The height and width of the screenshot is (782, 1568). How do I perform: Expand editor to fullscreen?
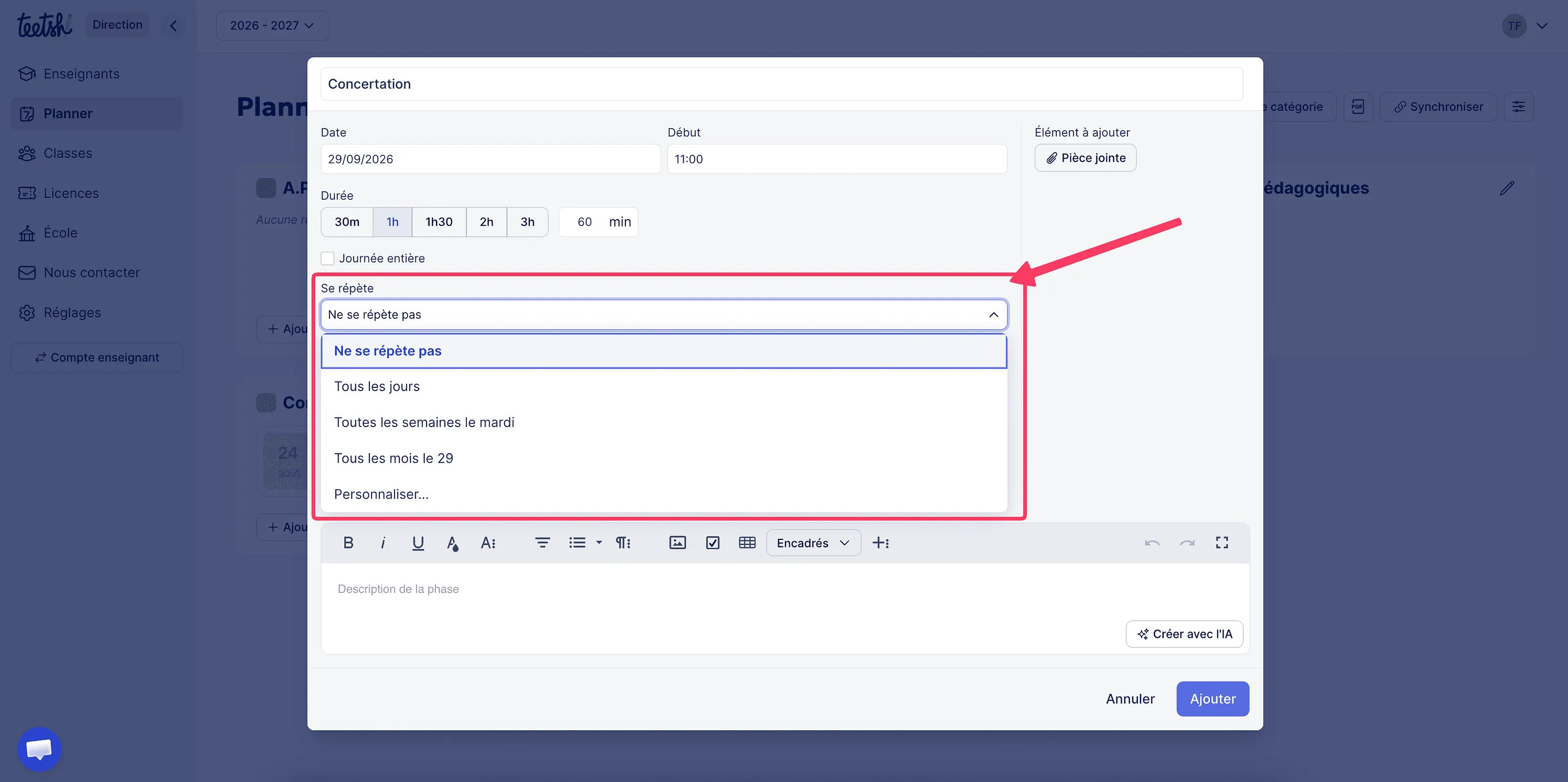point(1221,543)
